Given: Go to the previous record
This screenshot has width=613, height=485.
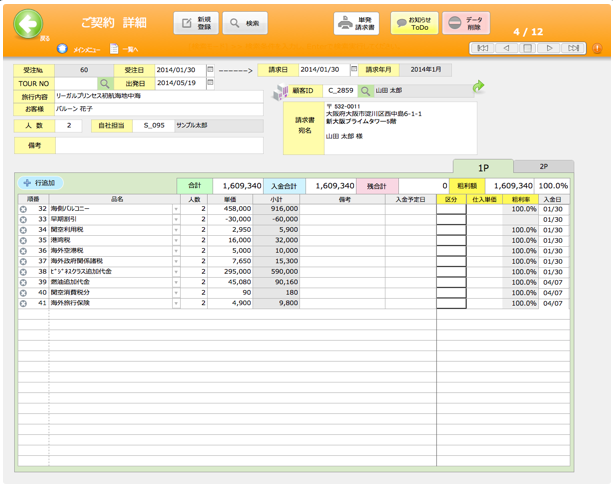Looking at the screenshot, I should pyautogui.click(x=506, y=48).
